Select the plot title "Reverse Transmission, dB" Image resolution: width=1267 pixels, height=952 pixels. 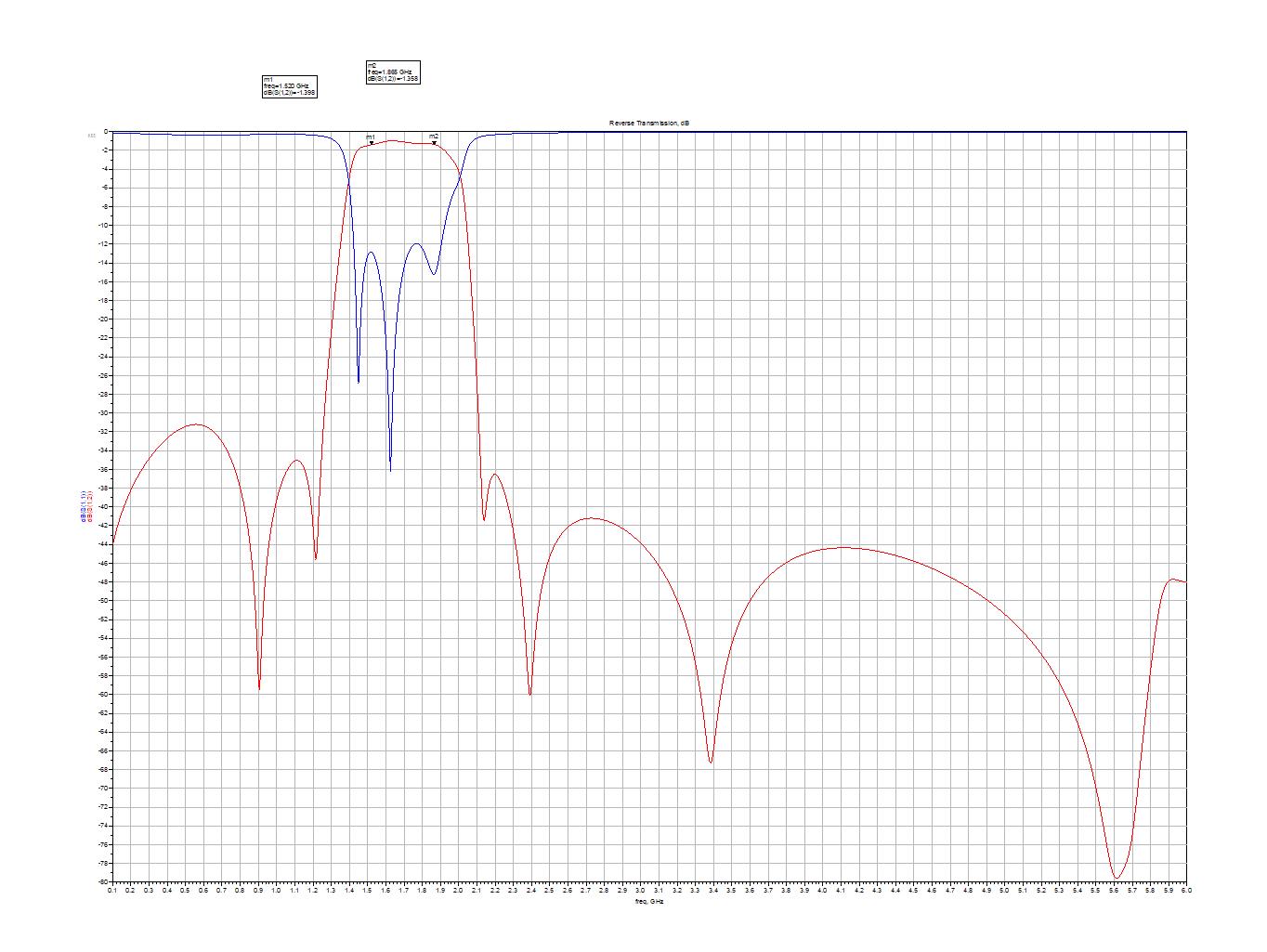(x=649, y=124)
